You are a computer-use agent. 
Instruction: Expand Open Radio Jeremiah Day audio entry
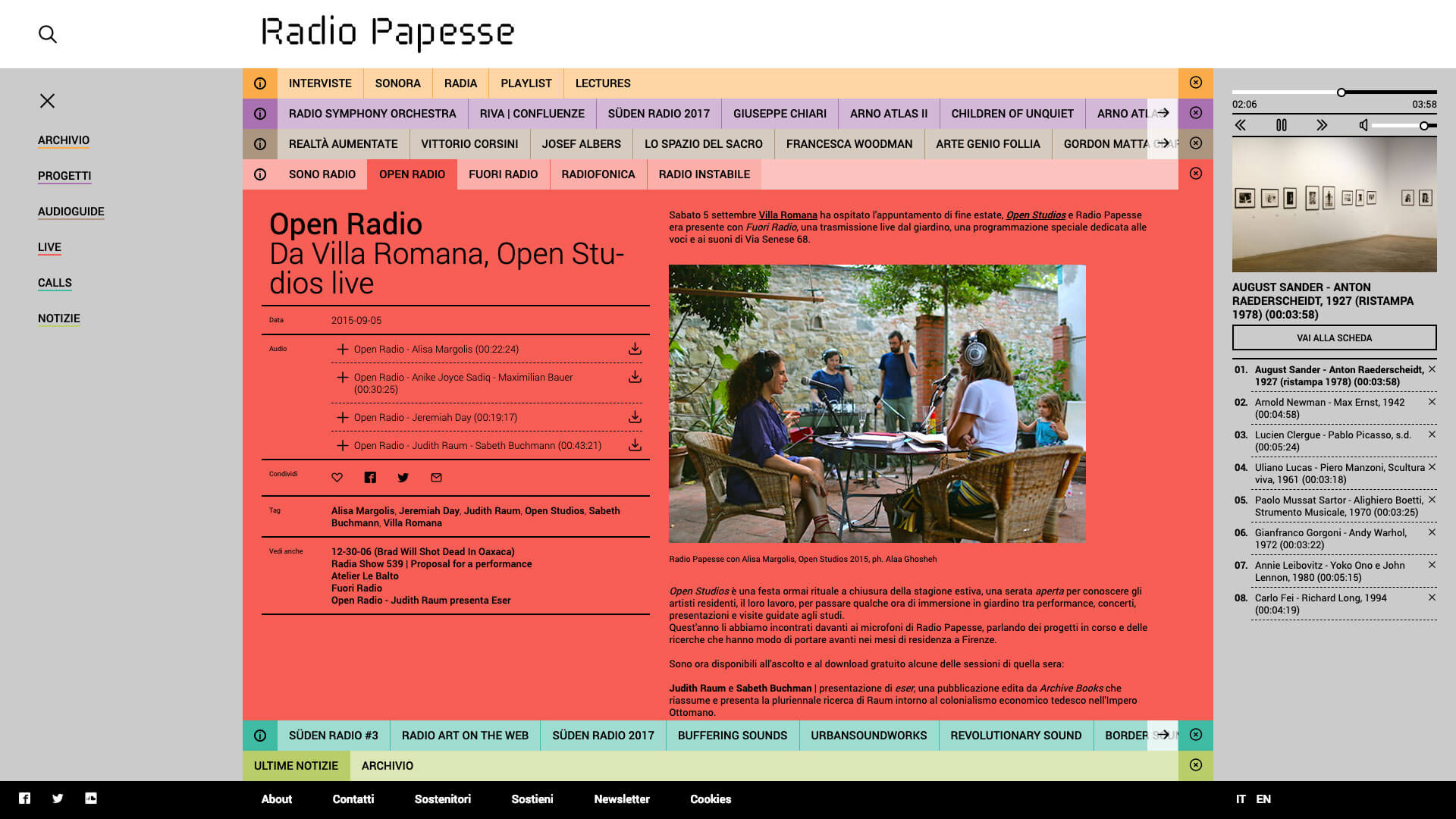click(x=343, y=417)
